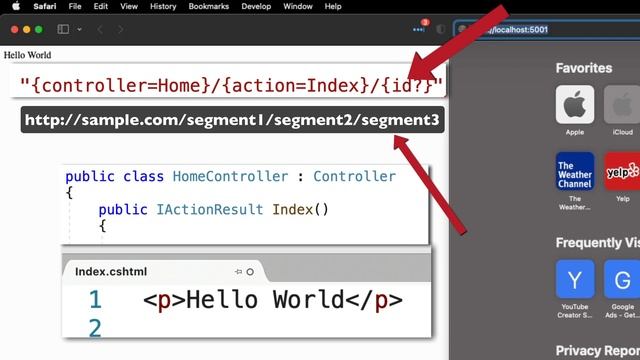Click the sample.com segment URL text
Image resolution: width=640 pixels, height=360 pixels.
click(x=232, y=120)
